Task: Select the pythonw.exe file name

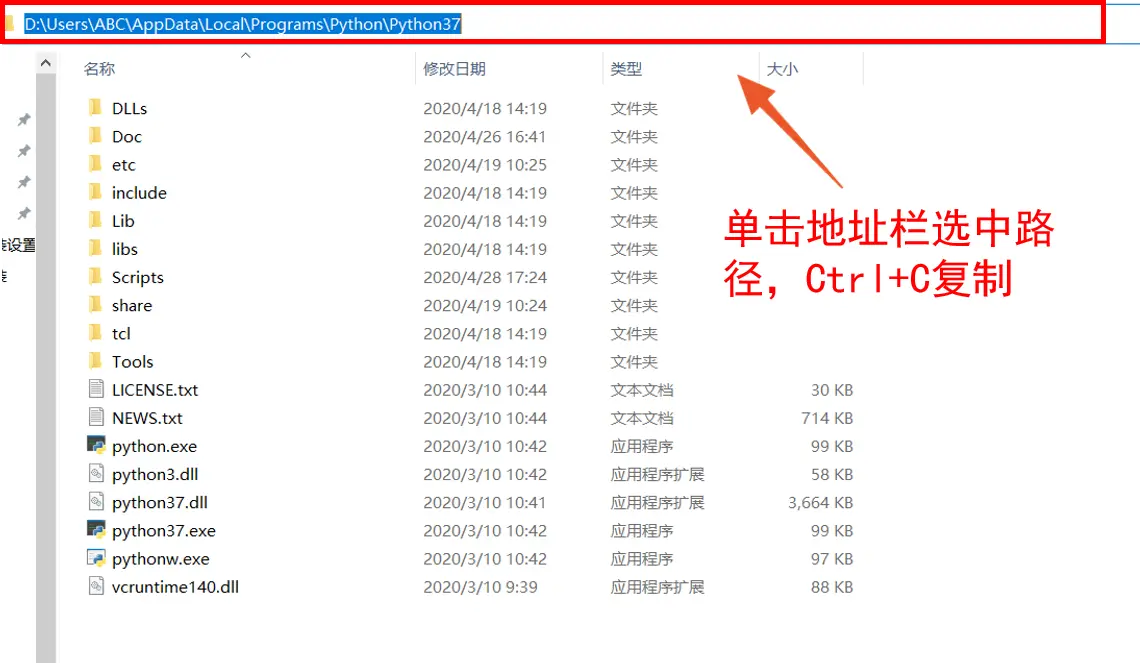Action: click(161, 559)
